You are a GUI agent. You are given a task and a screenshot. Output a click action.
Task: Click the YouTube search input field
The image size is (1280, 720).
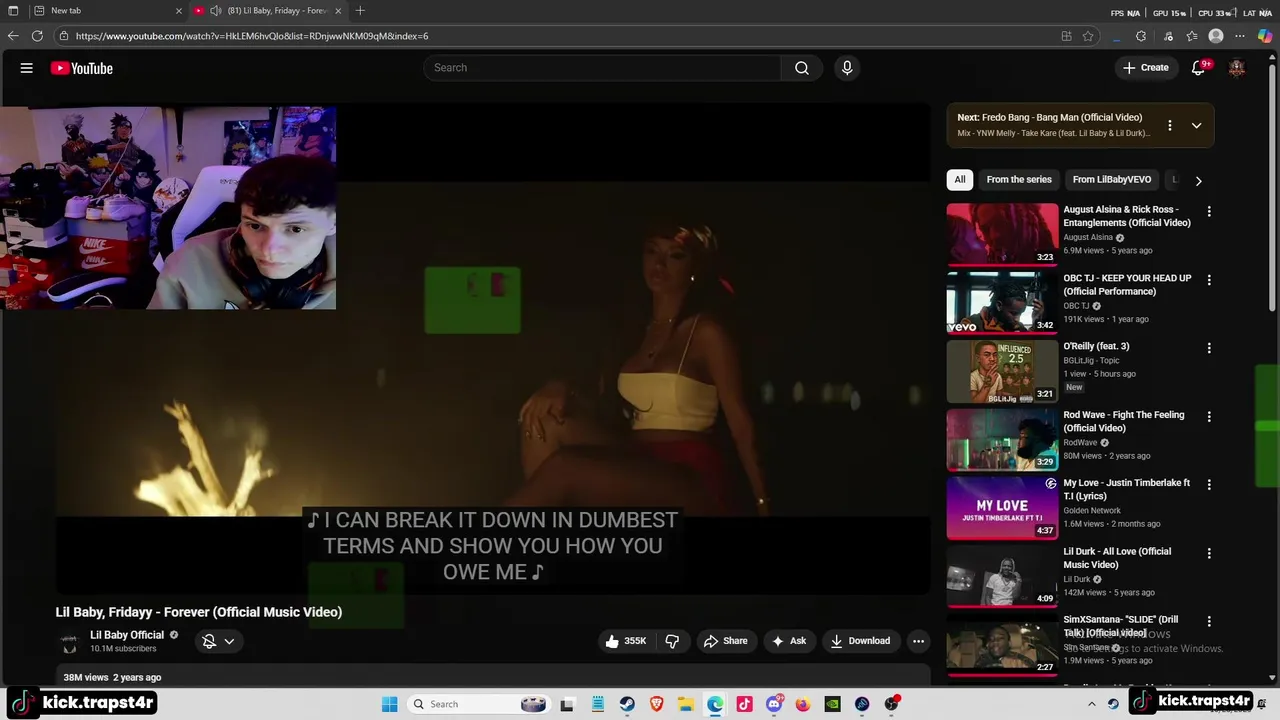tap(602, 68)
